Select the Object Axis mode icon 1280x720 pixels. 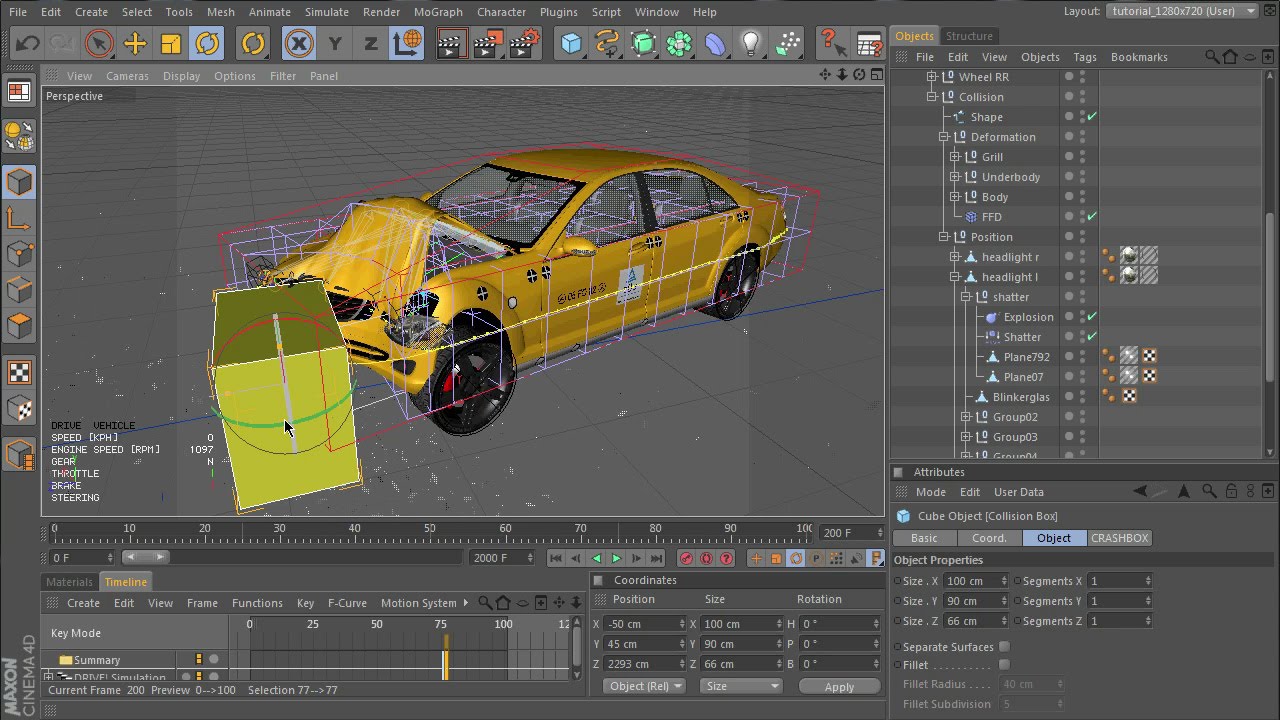coord(19,218)
